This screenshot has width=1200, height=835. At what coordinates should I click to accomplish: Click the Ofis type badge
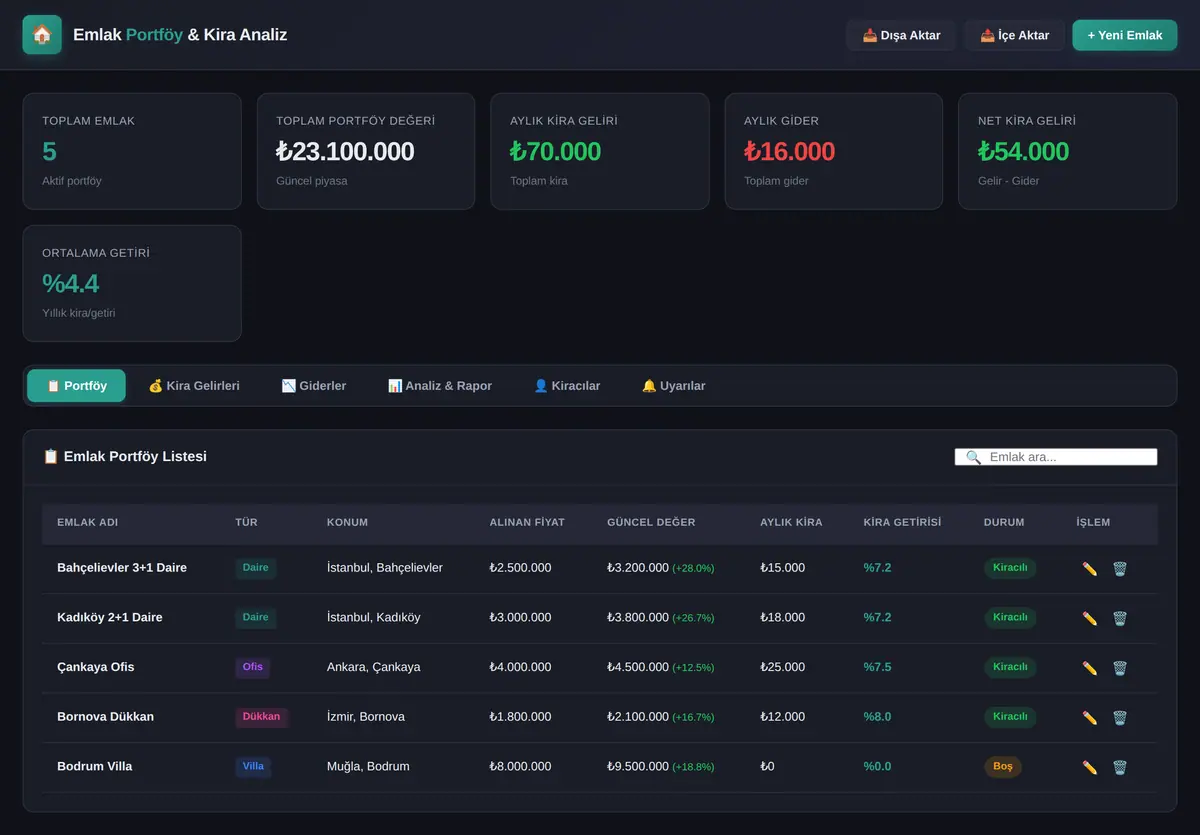pos(253,667)
